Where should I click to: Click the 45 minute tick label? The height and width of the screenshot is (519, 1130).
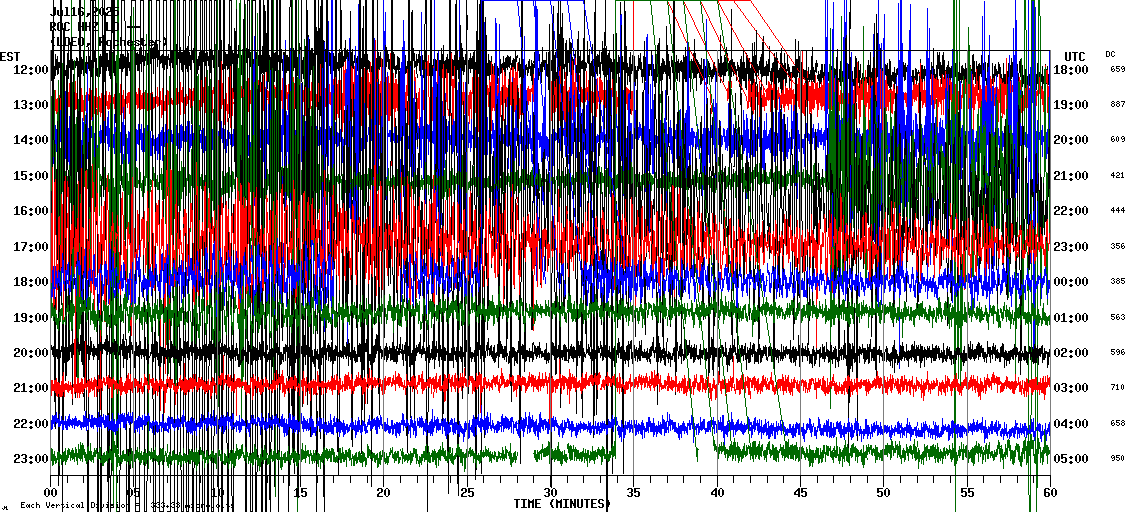tap(799, 493)
